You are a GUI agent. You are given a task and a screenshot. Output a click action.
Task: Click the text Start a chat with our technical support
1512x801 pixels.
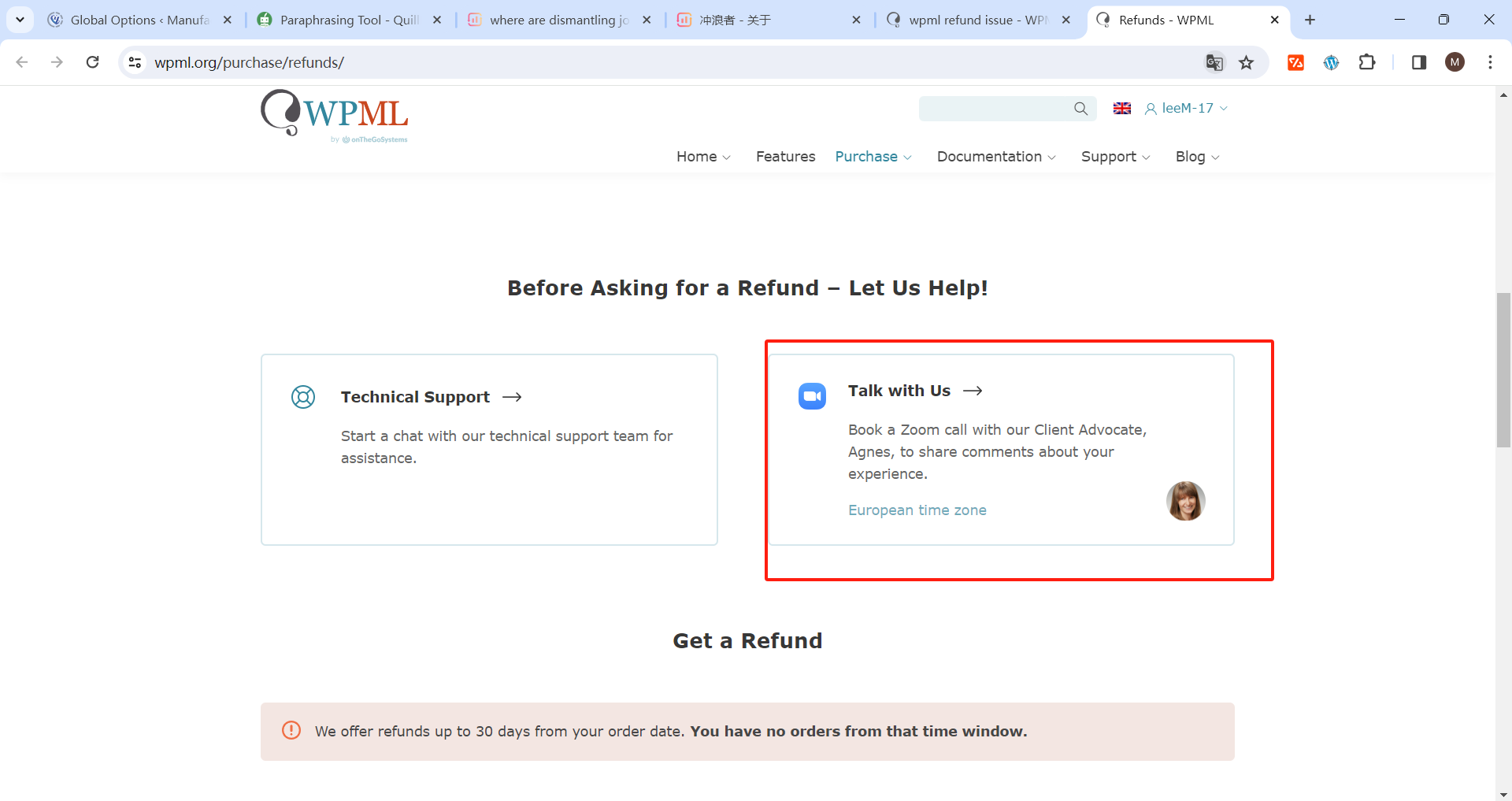tap(507, 447)
